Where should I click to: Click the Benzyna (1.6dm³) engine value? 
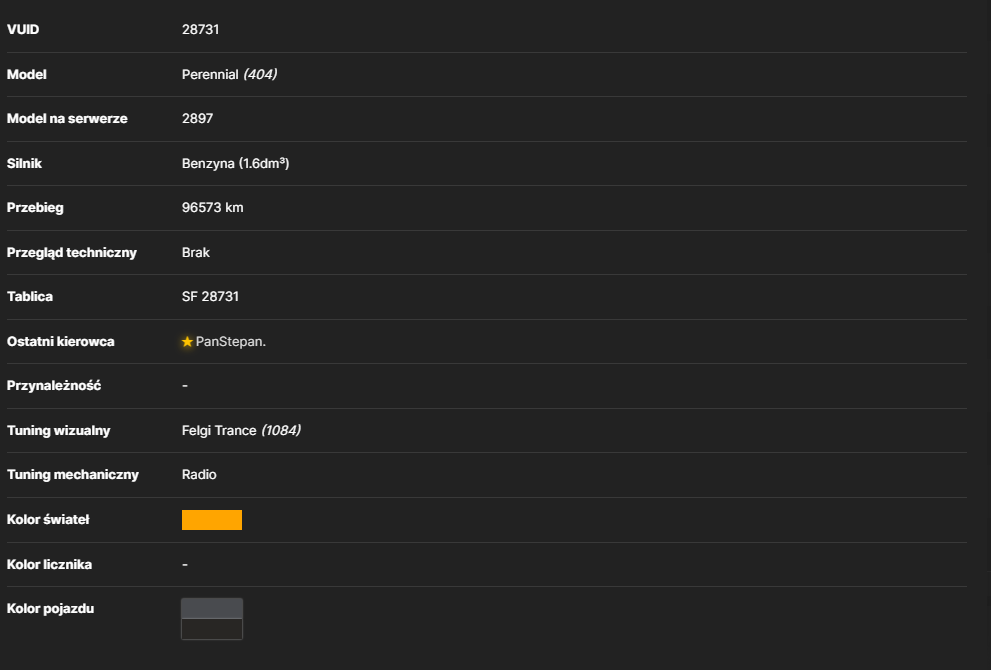(x=235, y=164)
